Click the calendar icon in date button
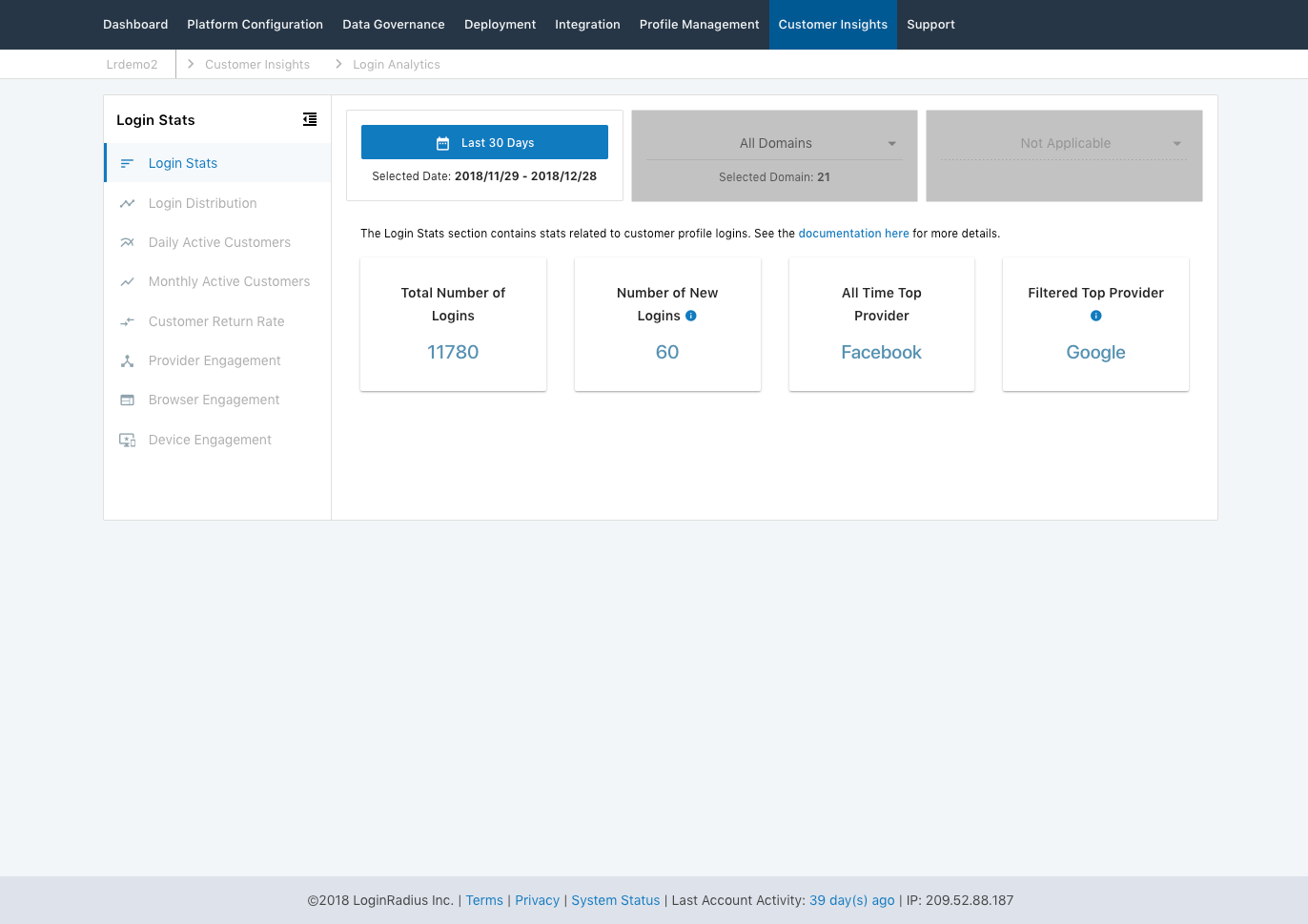 [x=442, y=143]
